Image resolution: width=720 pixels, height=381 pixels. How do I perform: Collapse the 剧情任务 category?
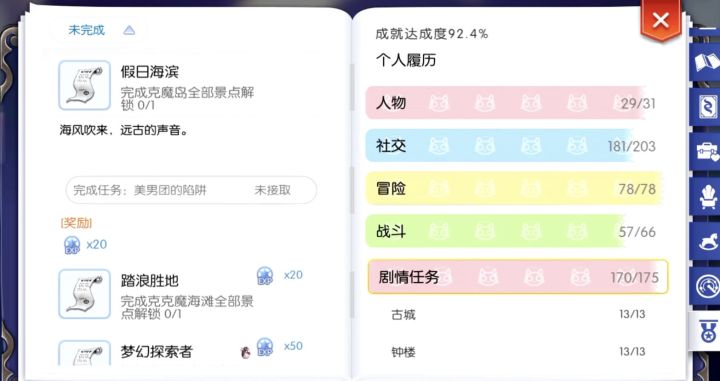click(518, 277)
